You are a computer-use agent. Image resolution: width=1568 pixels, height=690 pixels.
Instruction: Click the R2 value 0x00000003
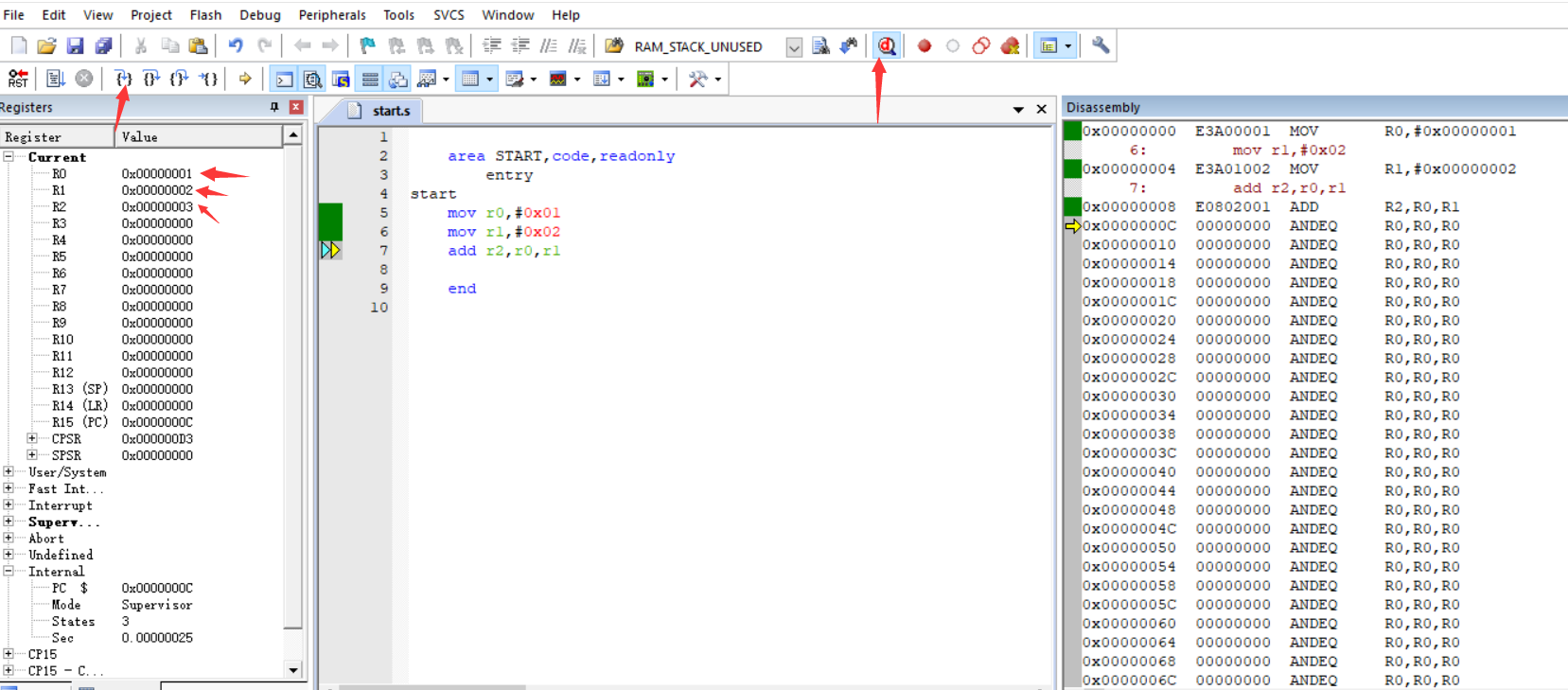pos(157,206)
